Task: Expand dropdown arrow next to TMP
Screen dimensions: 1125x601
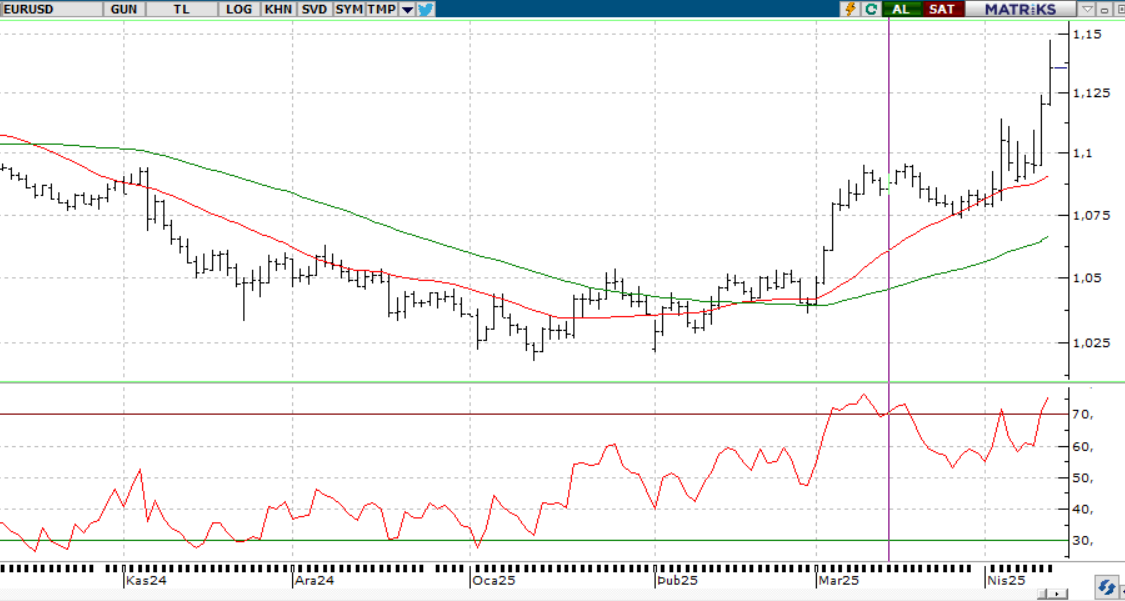Action: [407, 10]
